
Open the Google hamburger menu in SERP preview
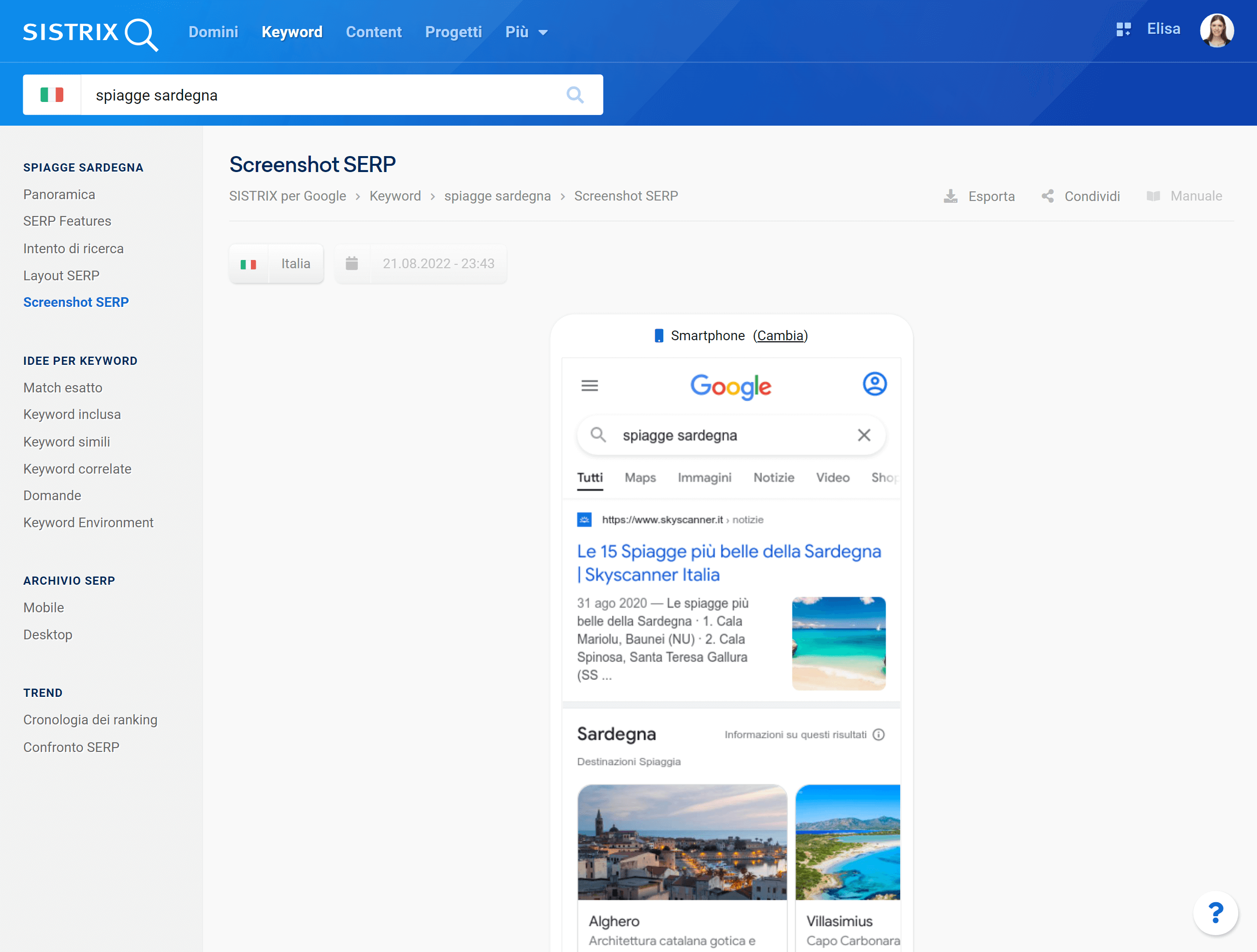pos(590,386)
